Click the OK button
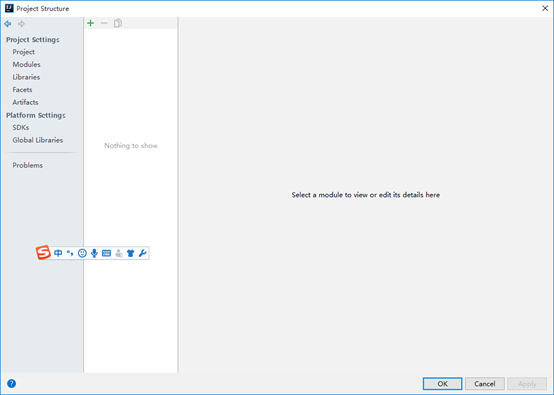 coord(442,384)
